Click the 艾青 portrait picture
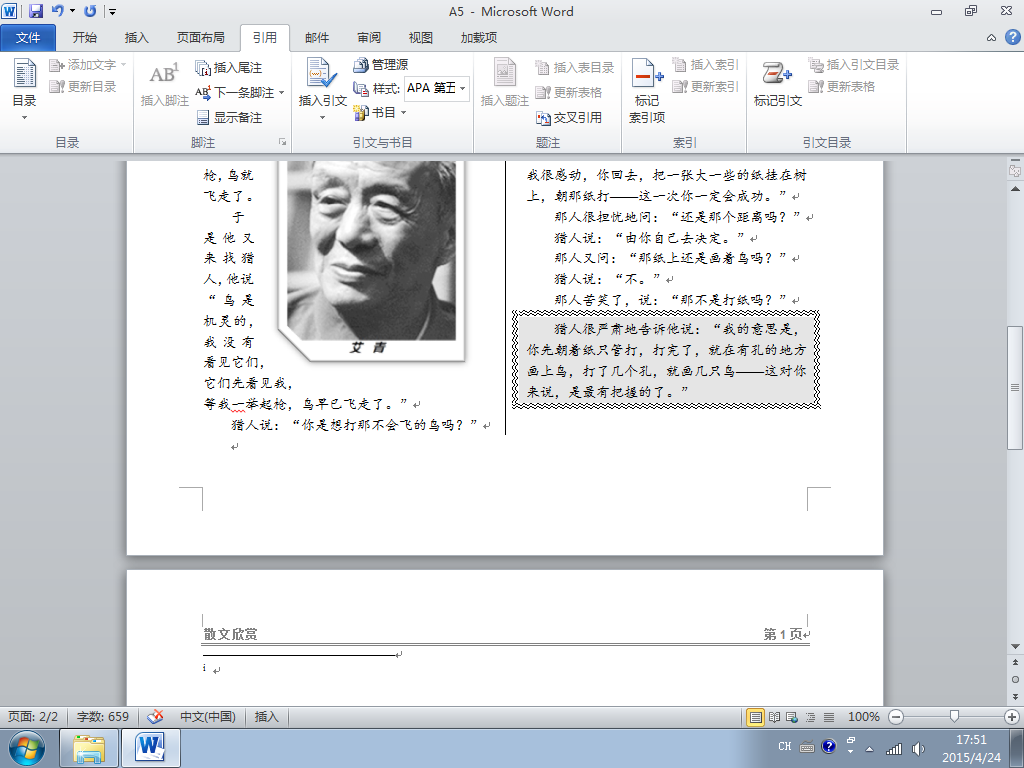 (x=371, y=260)
